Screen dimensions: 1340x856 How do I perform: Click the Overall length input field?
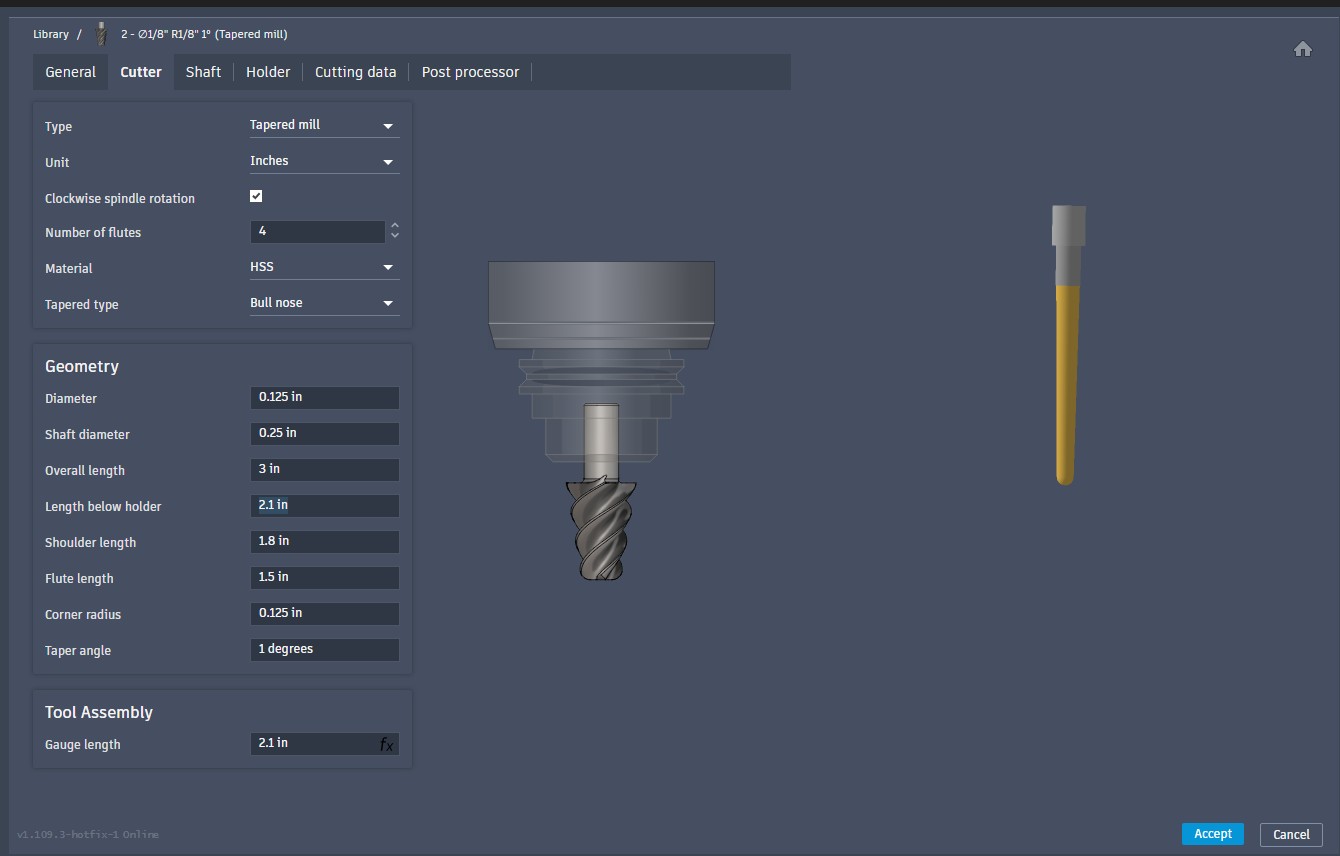(x=324, y=469)
